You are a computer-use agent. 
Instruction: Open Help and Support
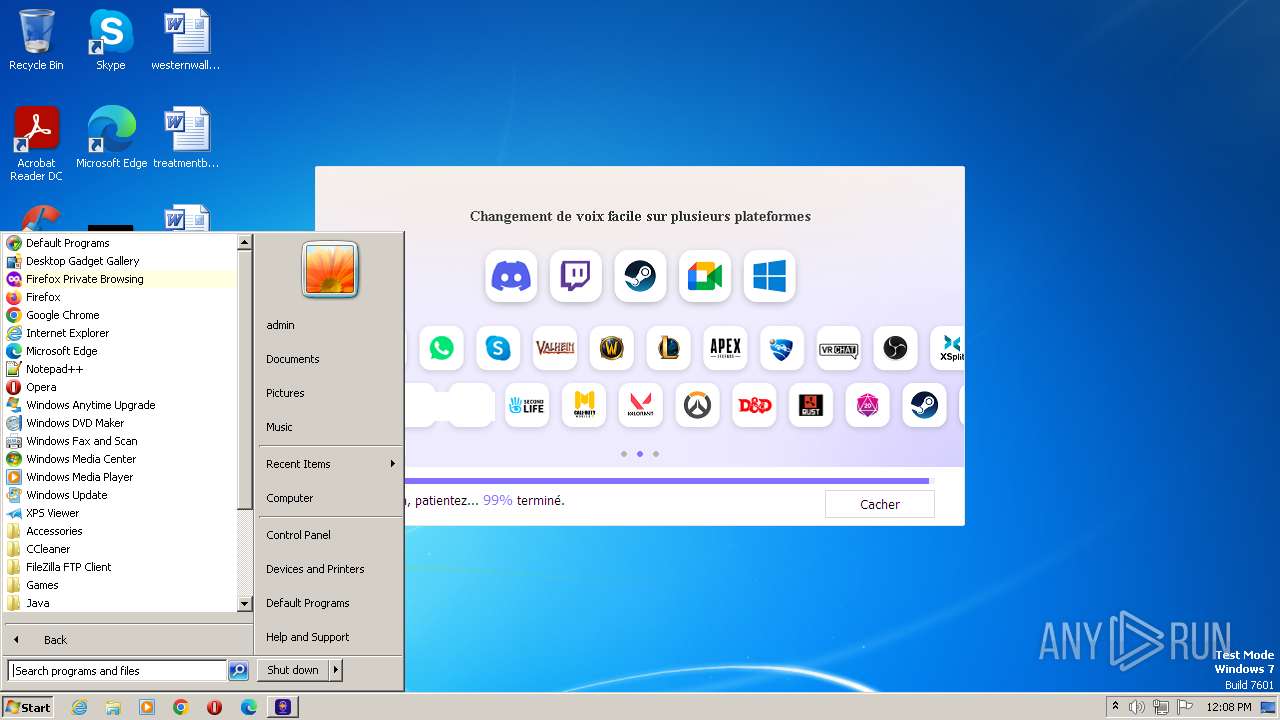(329, 637)
